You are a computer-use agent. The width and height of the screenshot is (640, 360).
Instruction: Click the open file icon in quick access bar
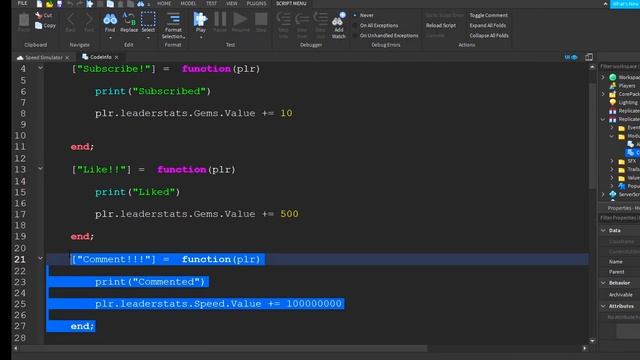point(49,4)
